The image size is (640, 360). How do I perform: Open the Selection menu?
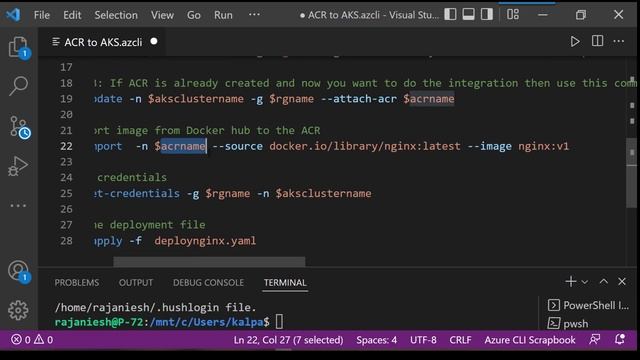(x=116, y=15)
